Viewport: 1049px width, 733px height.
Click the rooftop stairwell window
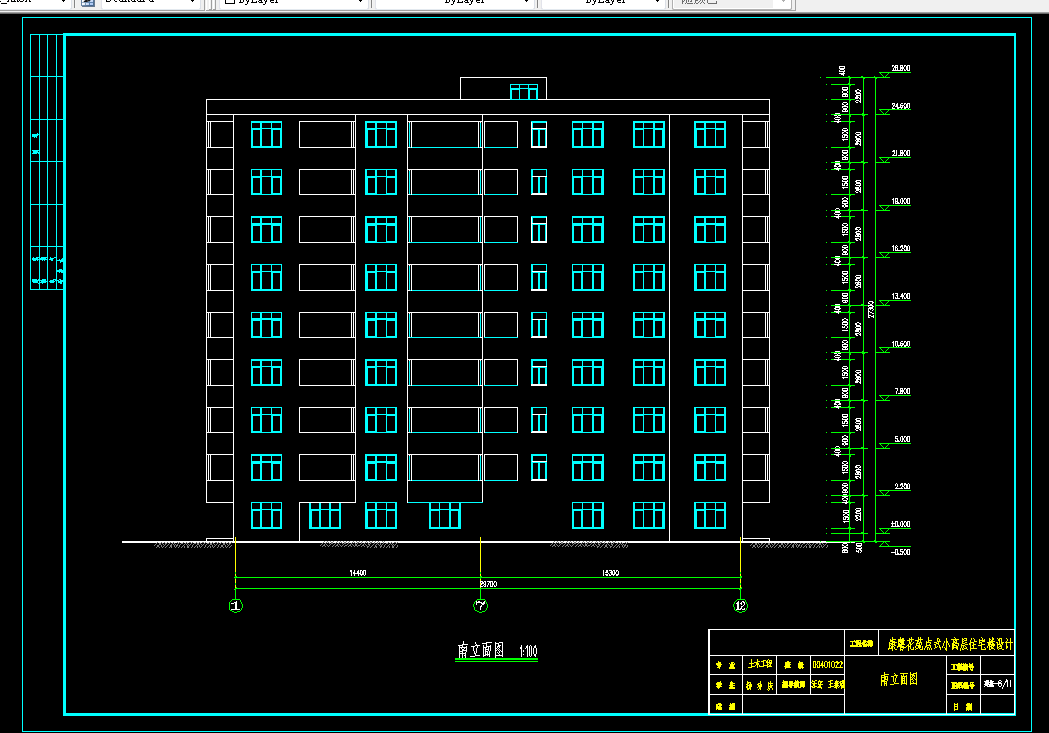pyautogui.click(x=524, y=92)
